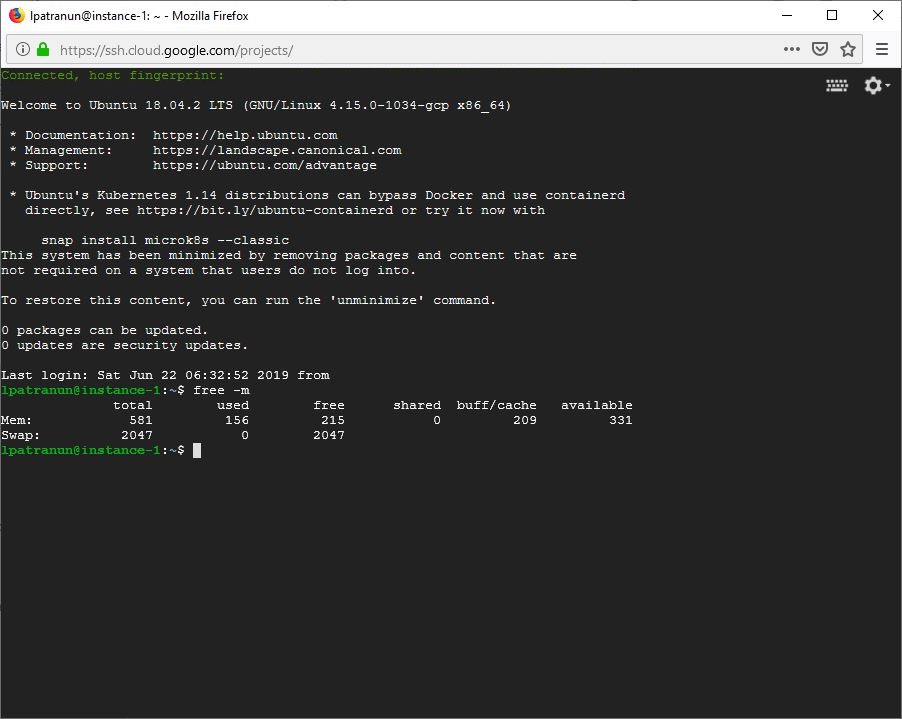Click the 'available' column header
The height and width of the screenshot is (719, 902).
click(597, 405)
